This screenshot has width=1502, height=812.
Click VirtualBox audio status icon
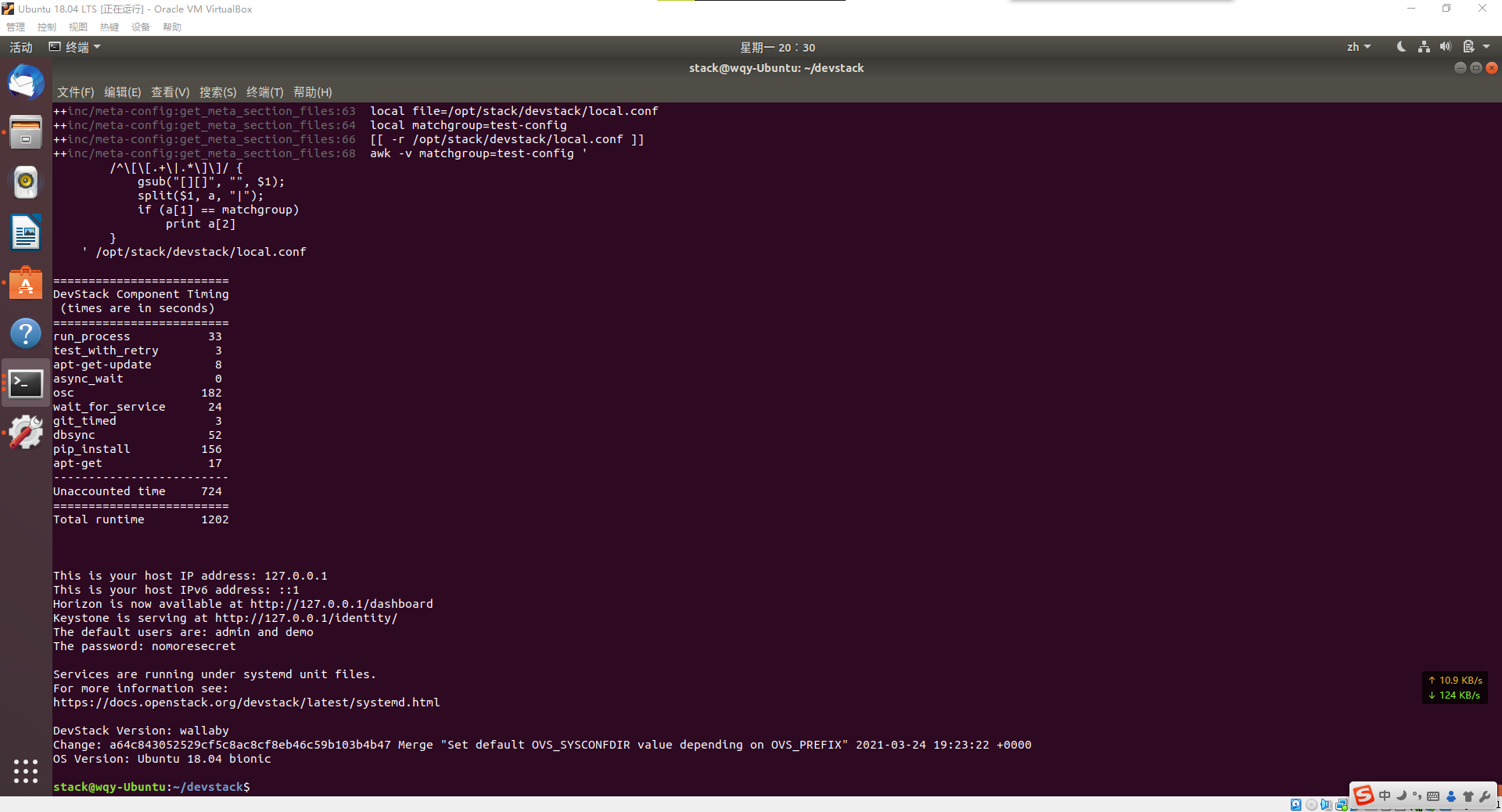1326,804
